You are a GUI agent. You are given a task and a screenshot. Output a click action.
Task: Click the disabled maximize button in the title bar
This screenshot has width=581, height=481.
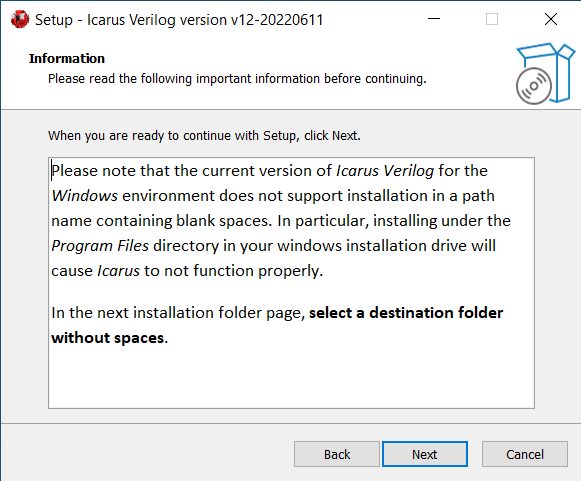coord(492,19)
